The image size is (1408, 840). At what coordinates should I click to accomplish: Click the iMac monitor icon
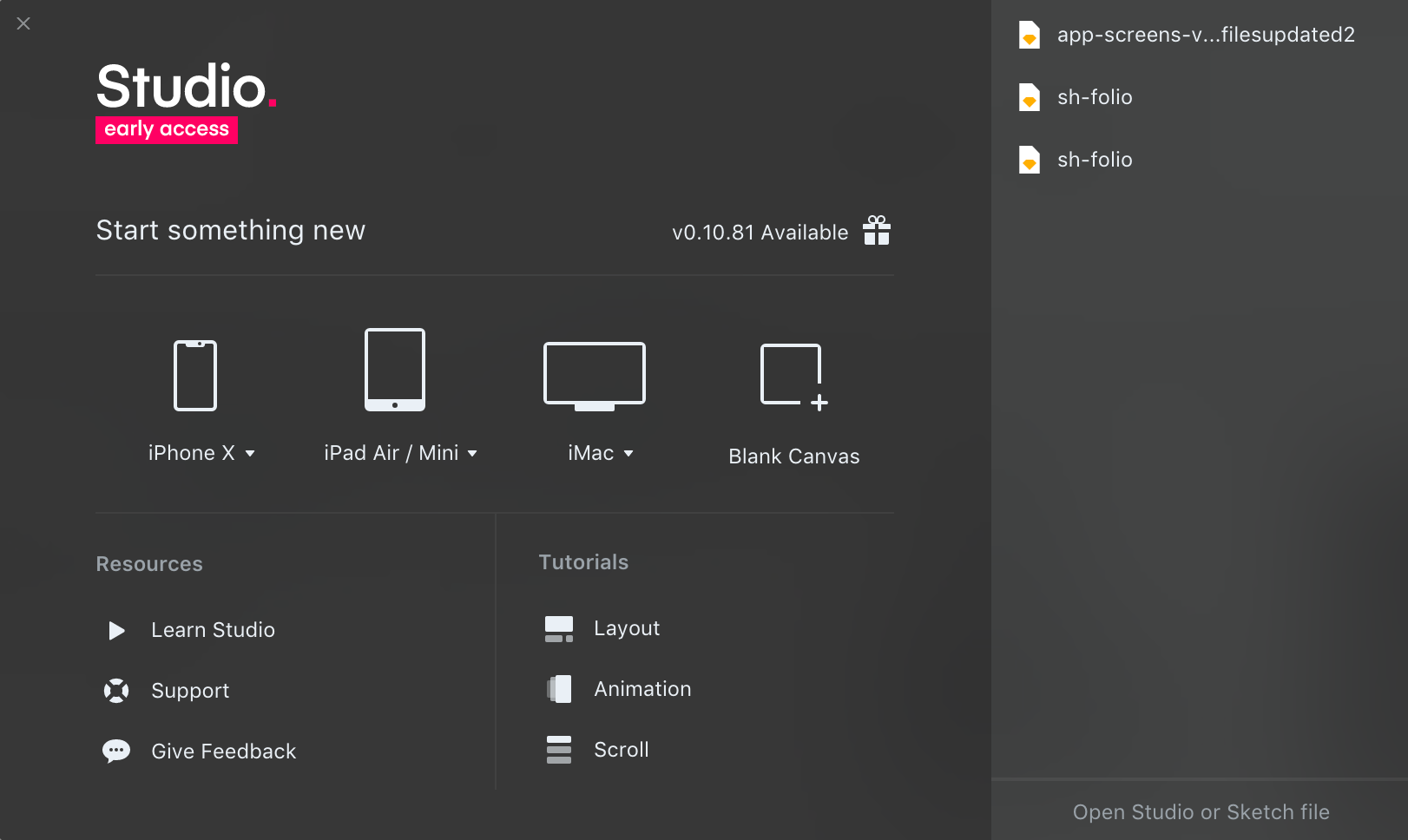point(595,377)
